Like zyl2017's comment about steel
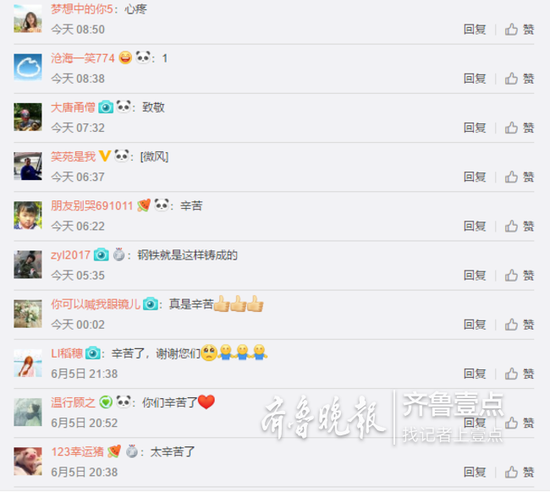This screenshot has width=550, height=492. click(x=519, y=275)
